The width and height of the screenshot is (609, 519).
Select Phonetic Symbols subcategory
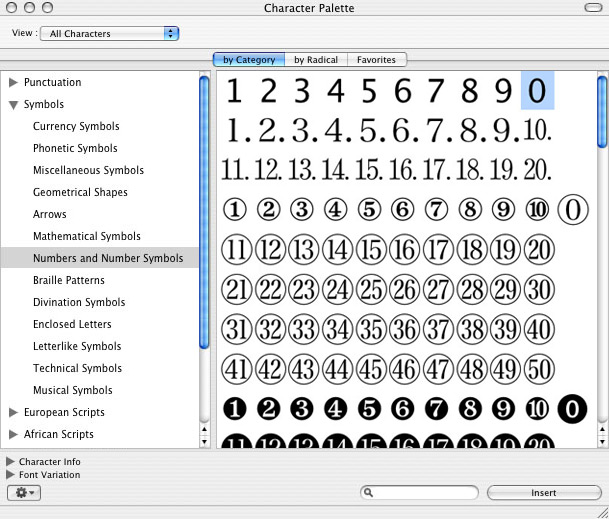click(75, 148)
